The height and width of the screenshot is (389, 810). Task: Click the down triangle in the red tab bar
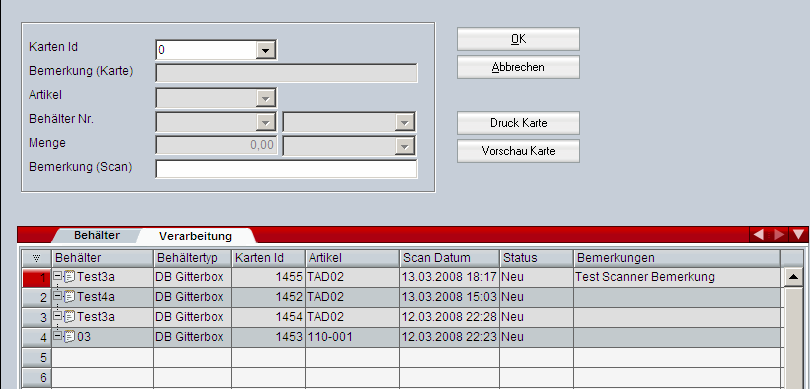pos(799,235)
